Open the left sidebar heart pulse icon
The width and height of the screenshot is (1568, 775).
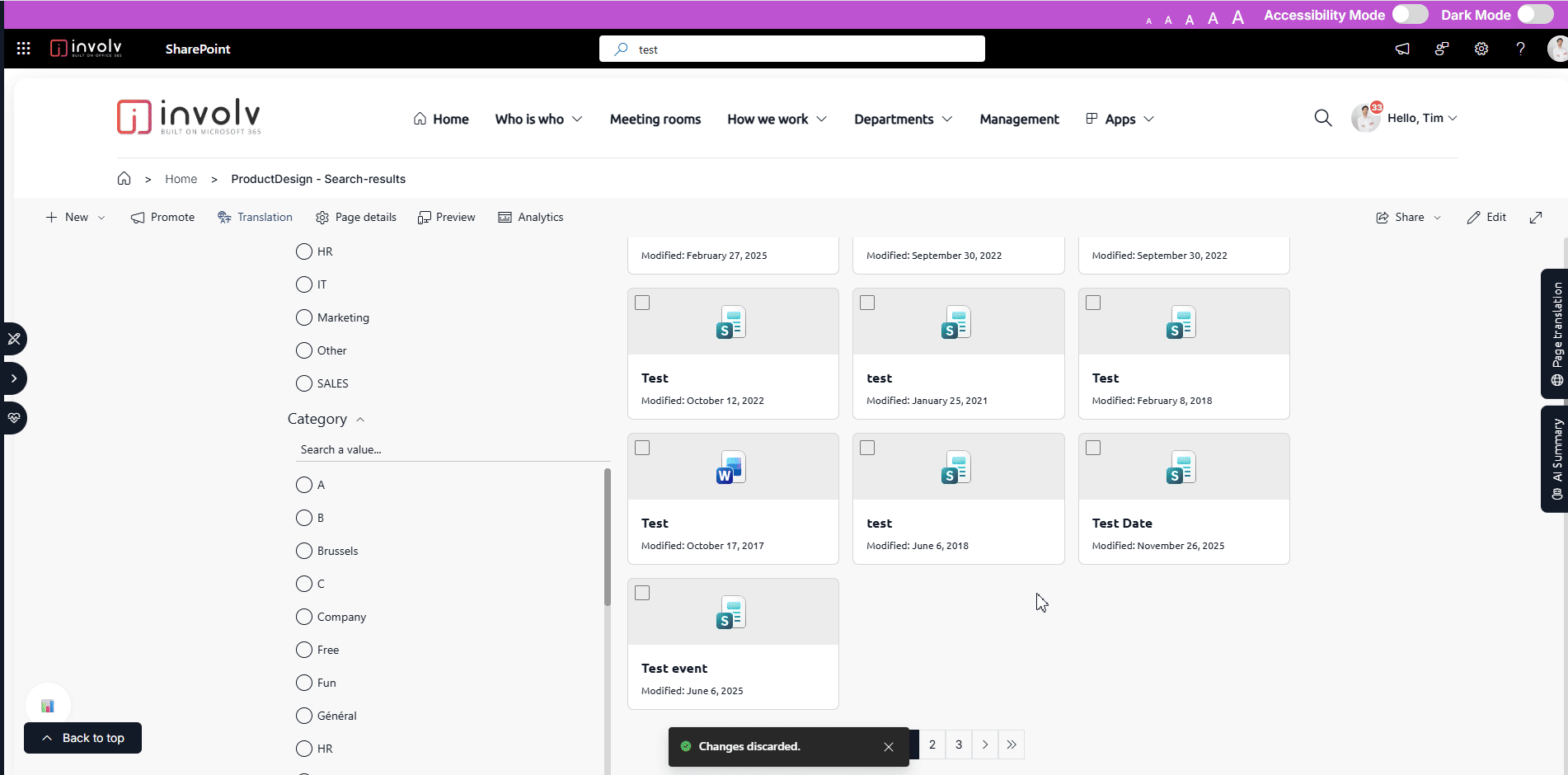pyautogui.click(x=14, y=418)
